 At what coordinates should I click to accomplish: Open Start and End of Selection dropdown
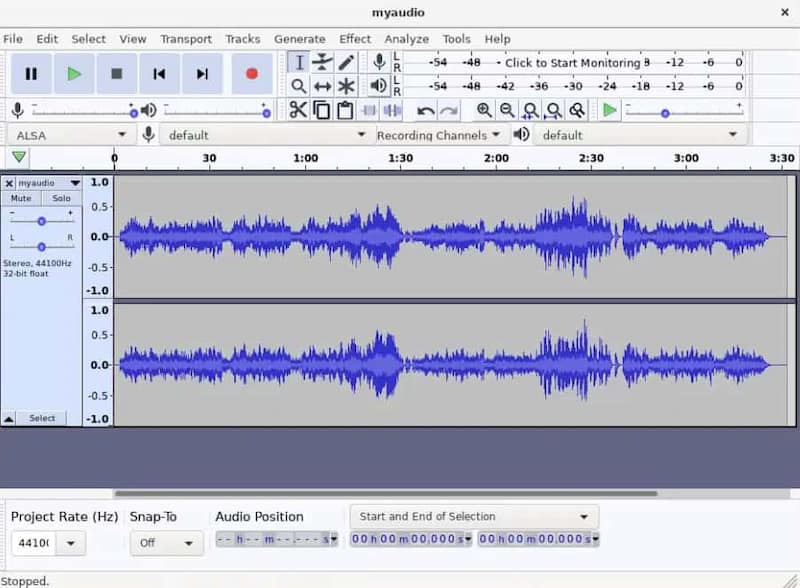point(474,516)
